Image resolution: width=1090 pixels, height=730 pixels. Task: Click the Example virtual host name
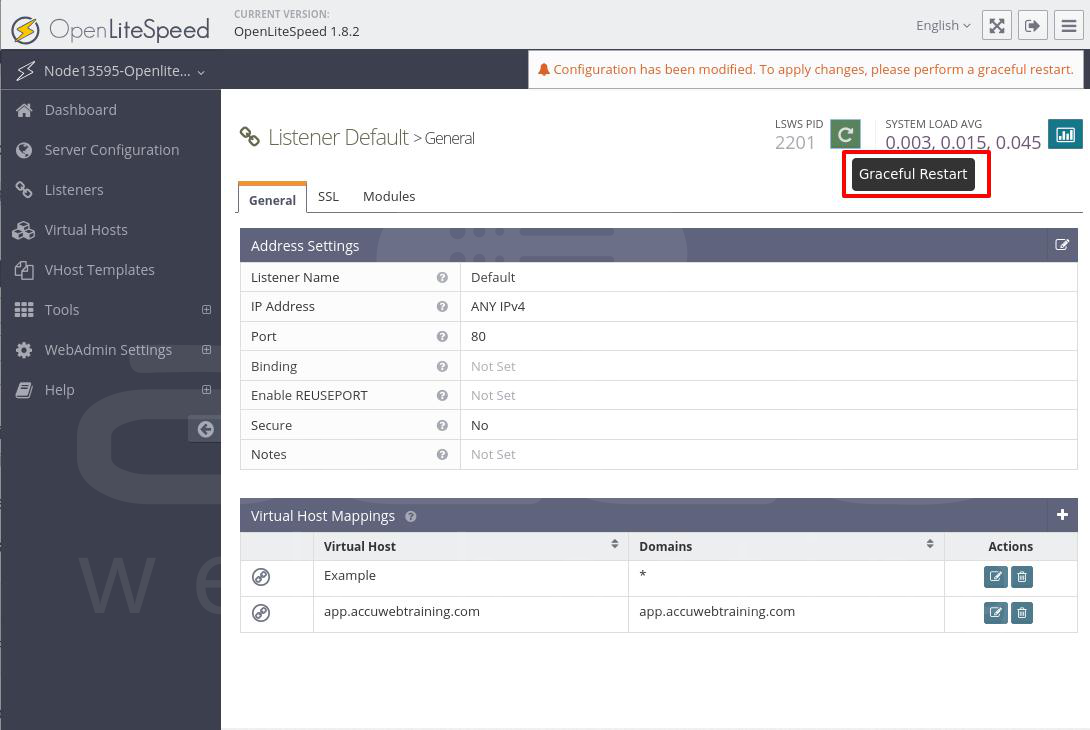[x=350, y=576]
